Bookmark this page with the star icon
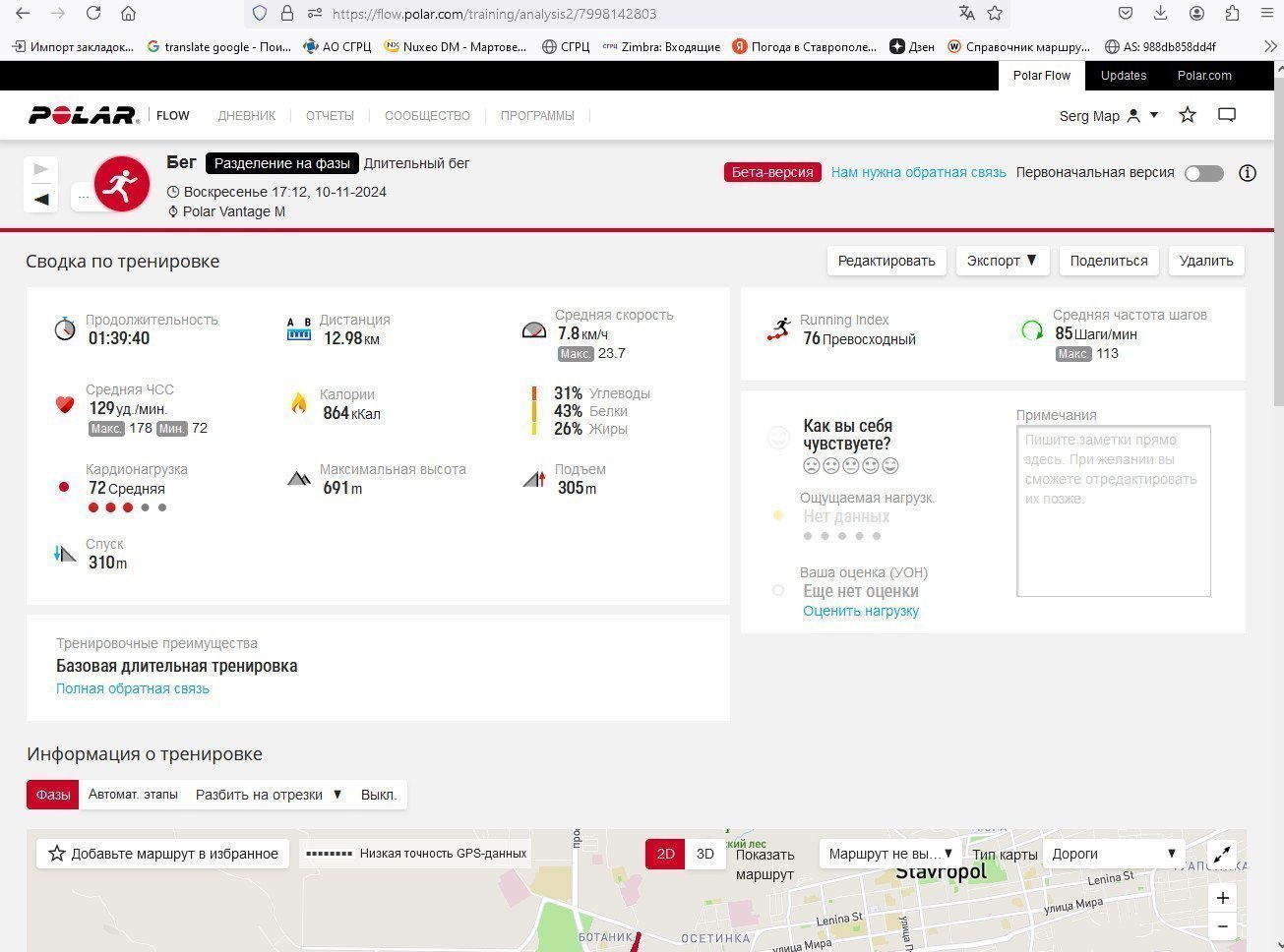1284x952 pixels. pos(995,14)
